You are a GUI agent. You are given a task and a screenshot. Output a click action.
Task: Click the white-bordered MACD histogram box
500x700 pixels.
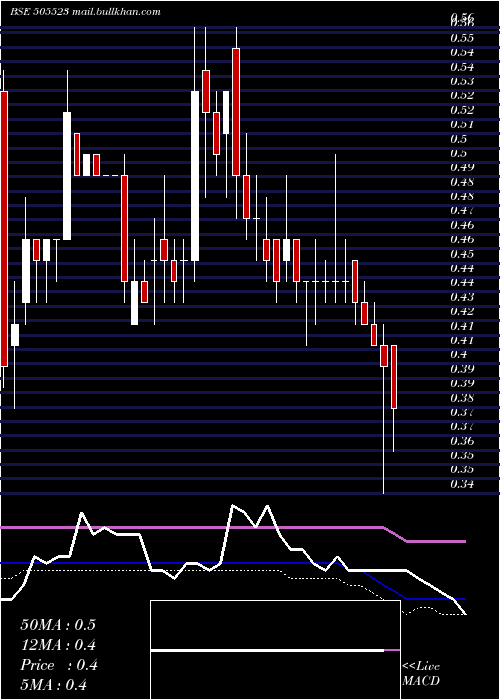coord(275,650)
